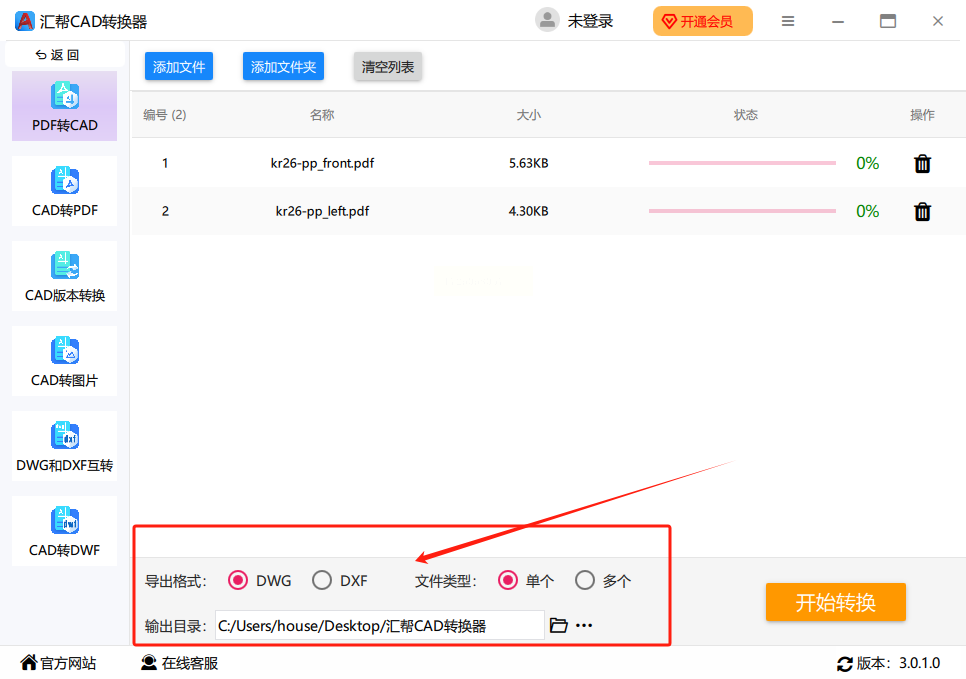Click the 添加文件 button

tap(179, 67)
